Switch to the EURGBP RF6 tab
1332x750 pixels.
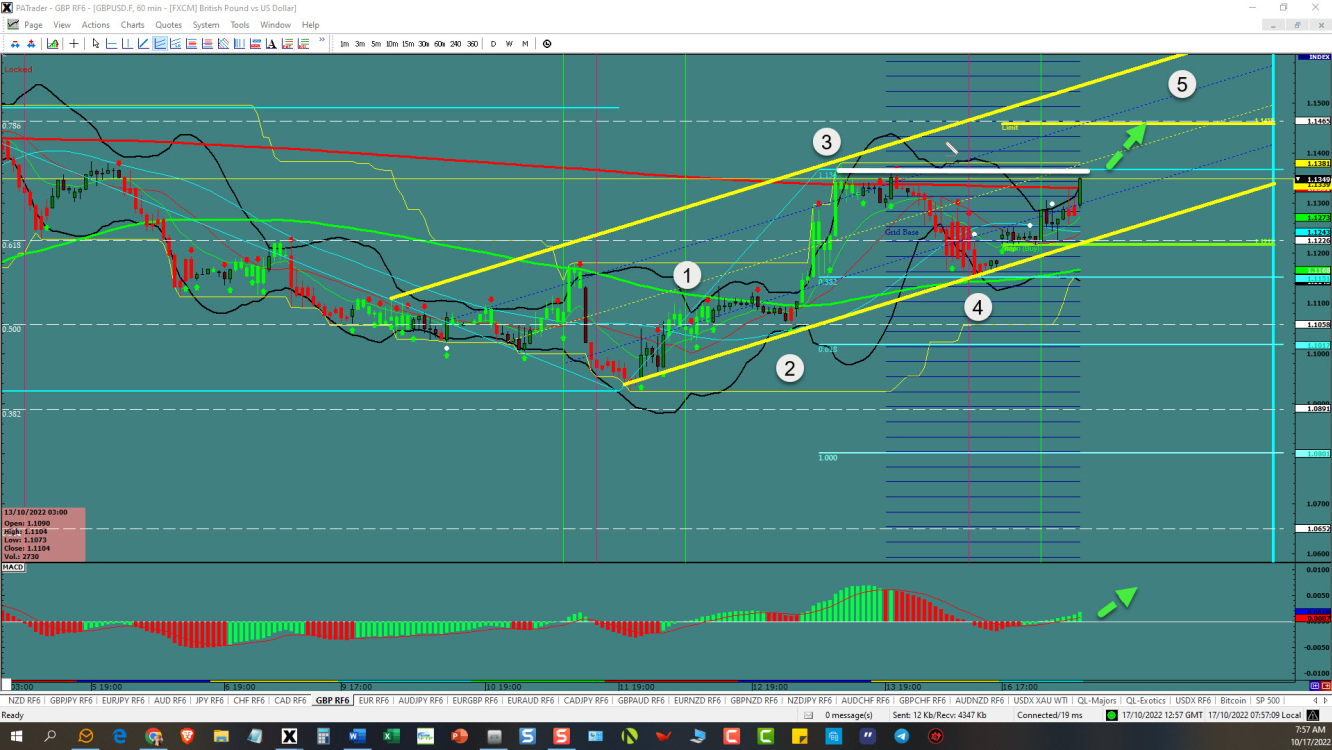click(476, 700)
